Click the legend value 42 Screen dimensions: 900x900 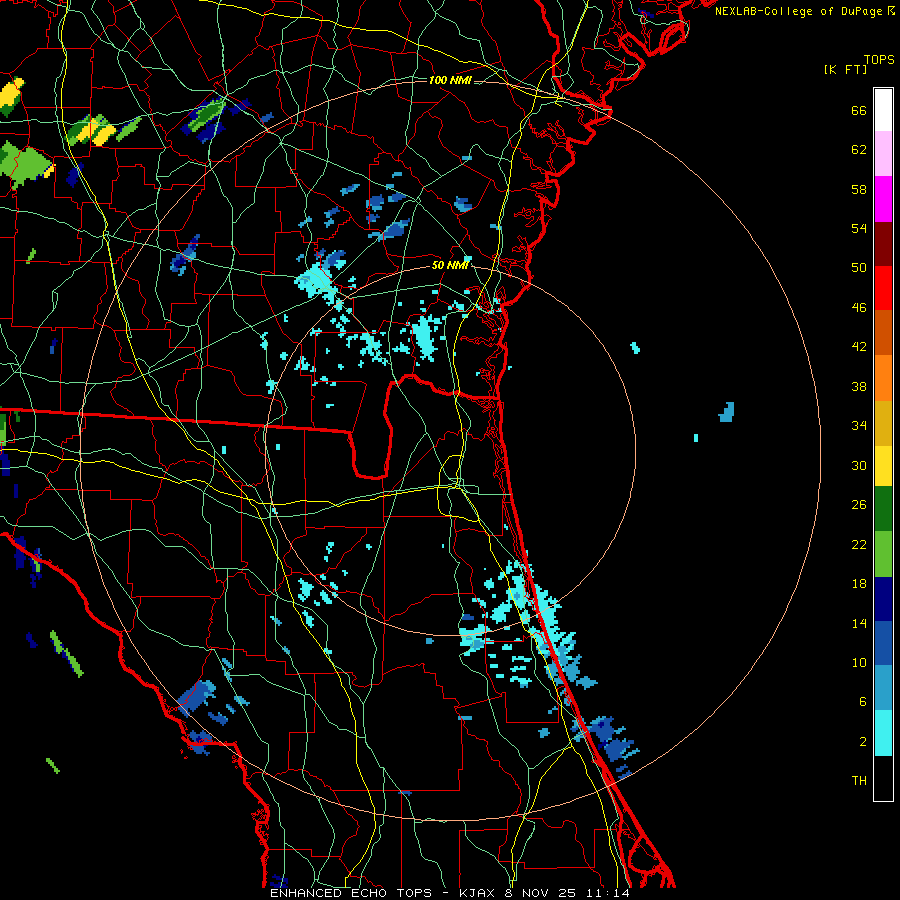(859, 347)
